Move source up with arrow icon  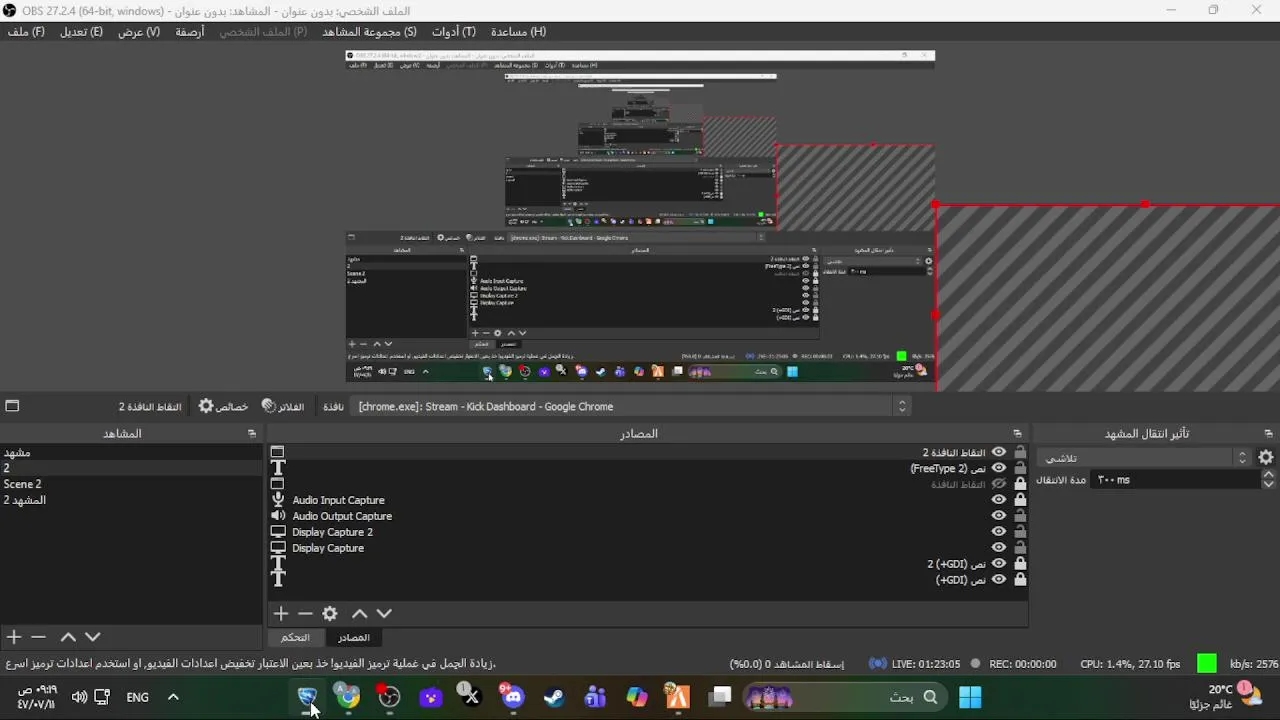point(360,613)
